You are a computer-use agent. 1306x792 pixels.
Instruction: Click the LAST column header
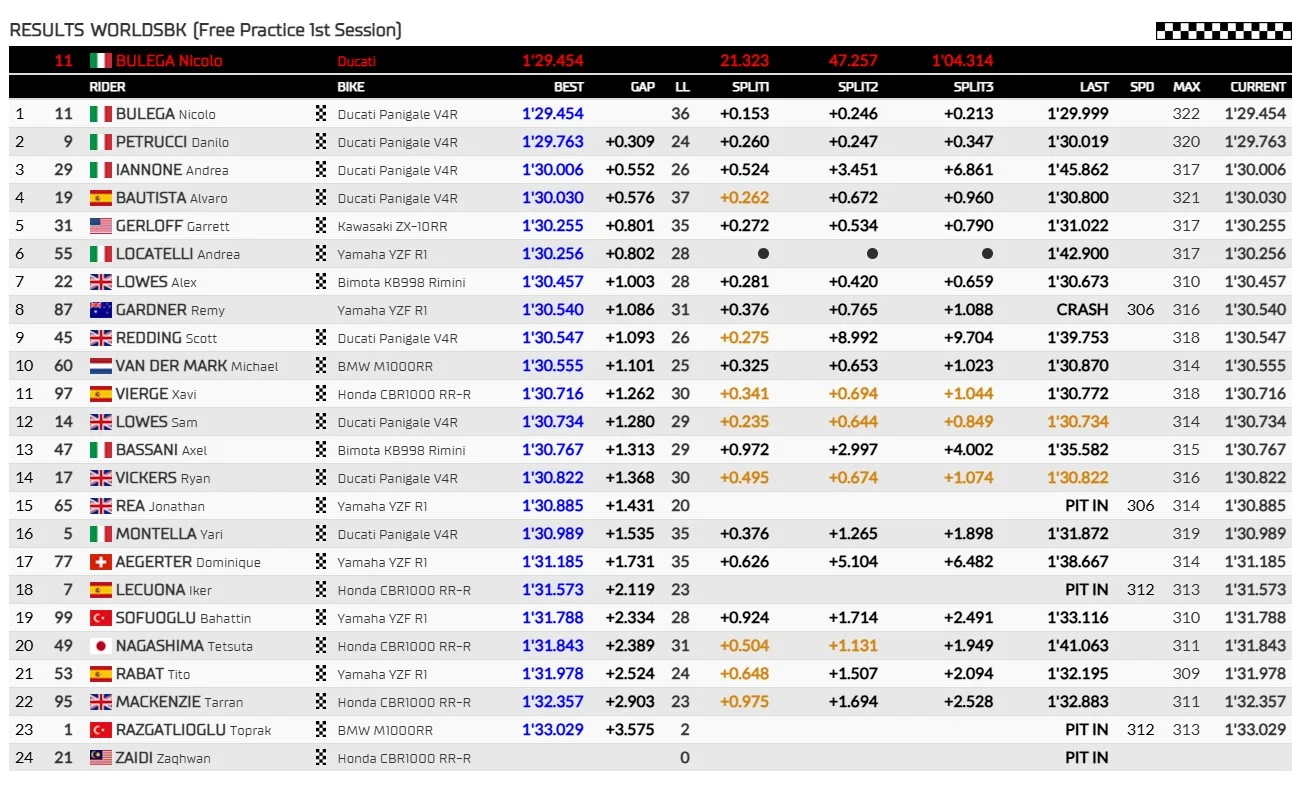click(1094, 87)
